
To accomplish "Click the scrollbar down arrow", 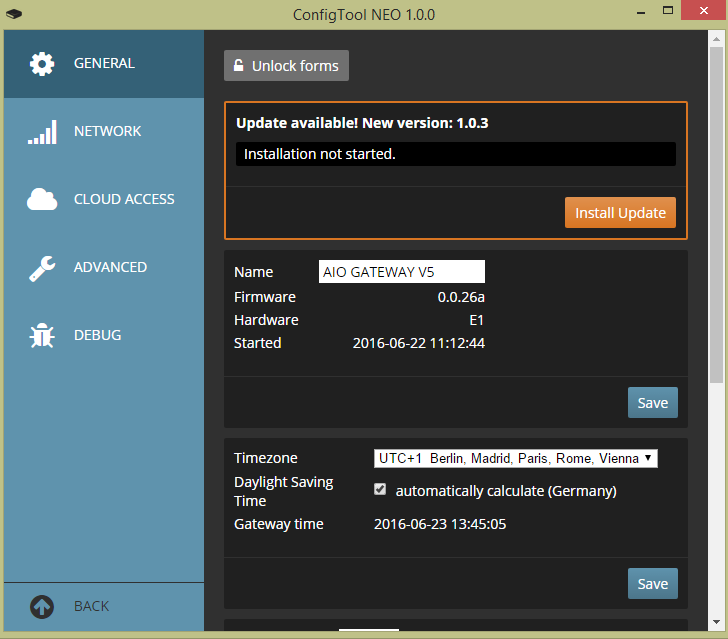I will pyautogui.click(x=716, y=623).
